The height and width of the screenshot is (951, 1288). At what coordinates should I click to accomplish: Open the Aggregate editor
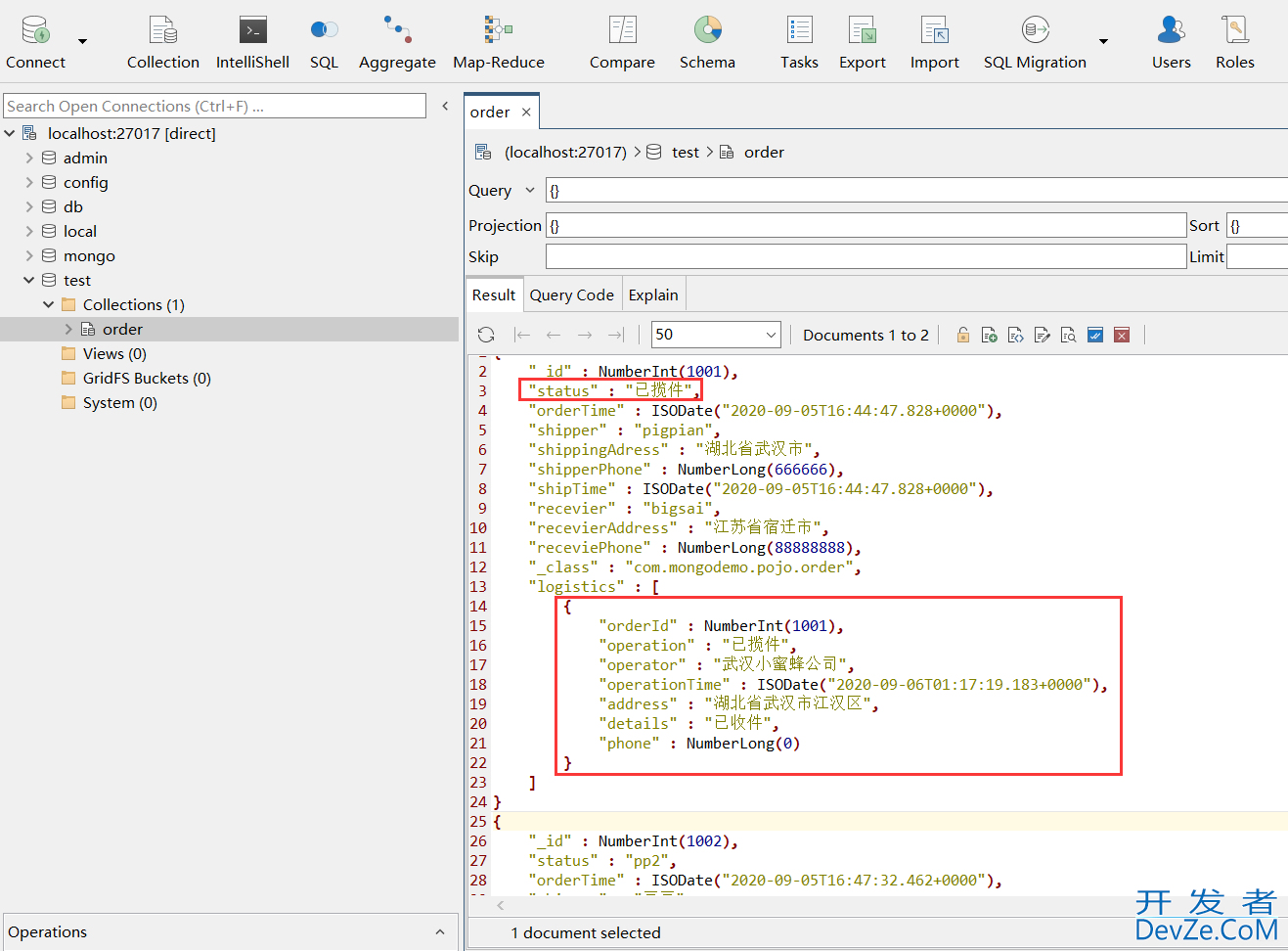[397, 43]
